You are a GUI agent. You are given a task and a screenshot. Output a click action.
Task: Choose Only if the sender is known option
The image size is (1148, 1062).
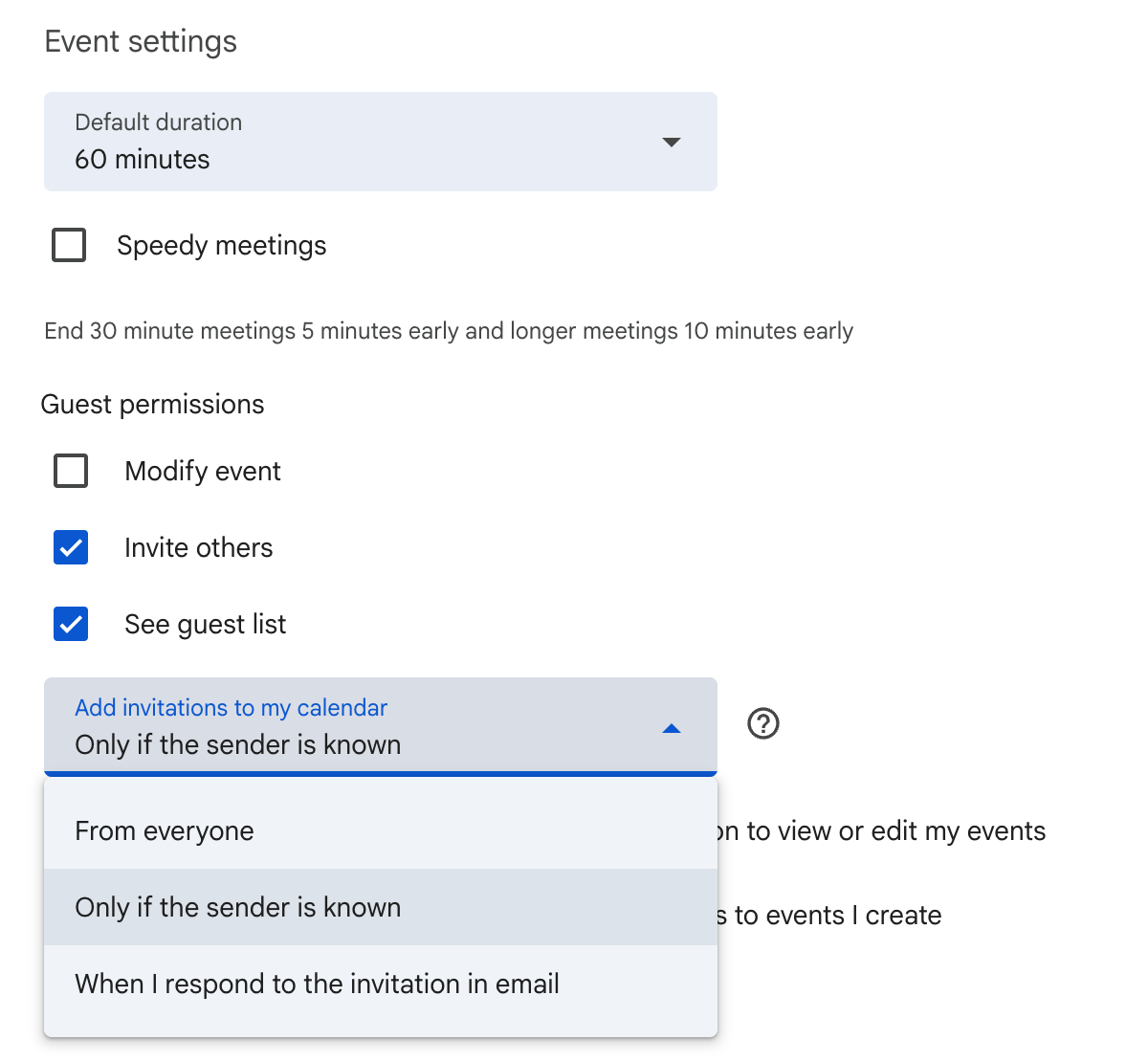[381, 907]
